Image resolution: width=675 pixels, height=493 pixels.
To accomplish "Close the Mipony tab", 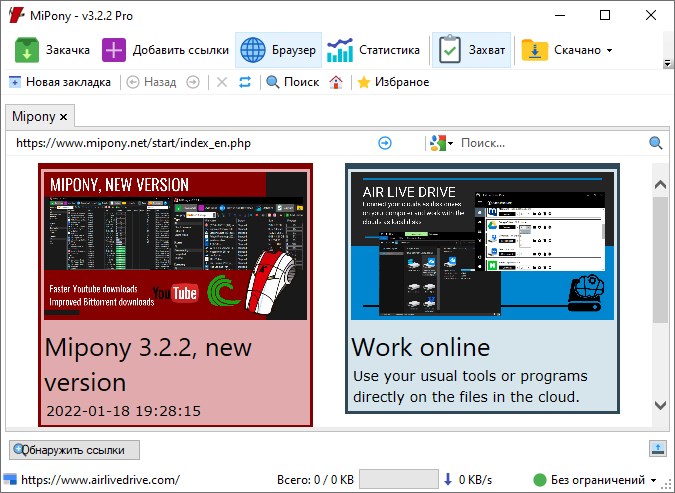I will pyautogui.click(x=63, y=117).
